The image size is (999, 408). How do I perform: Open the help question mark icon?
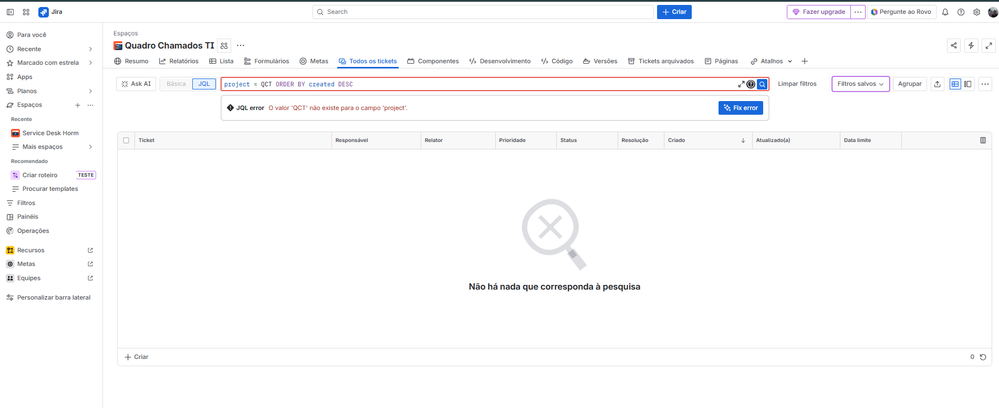pos(961,12)
